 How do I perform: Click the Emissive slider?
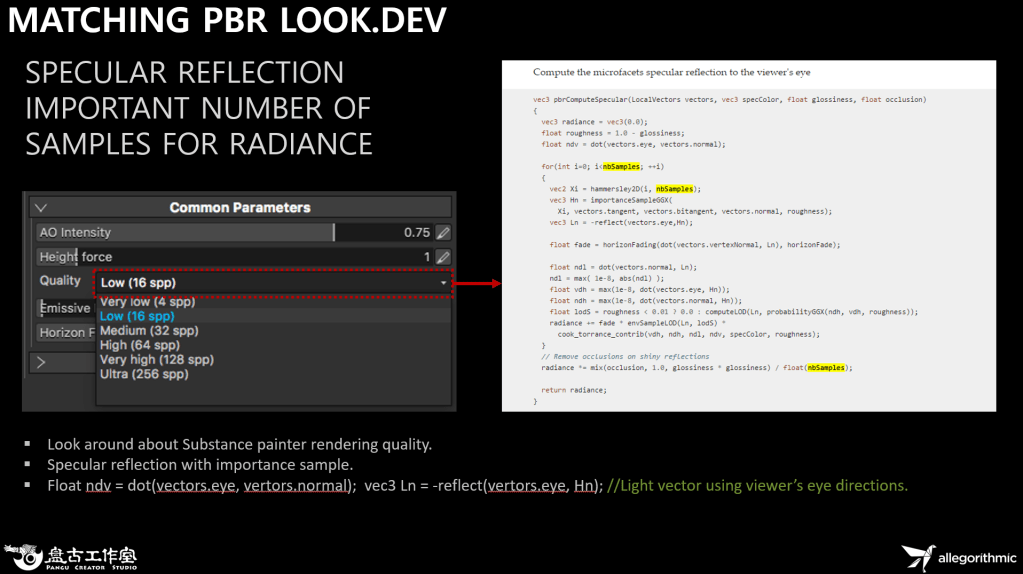point(65,308)
